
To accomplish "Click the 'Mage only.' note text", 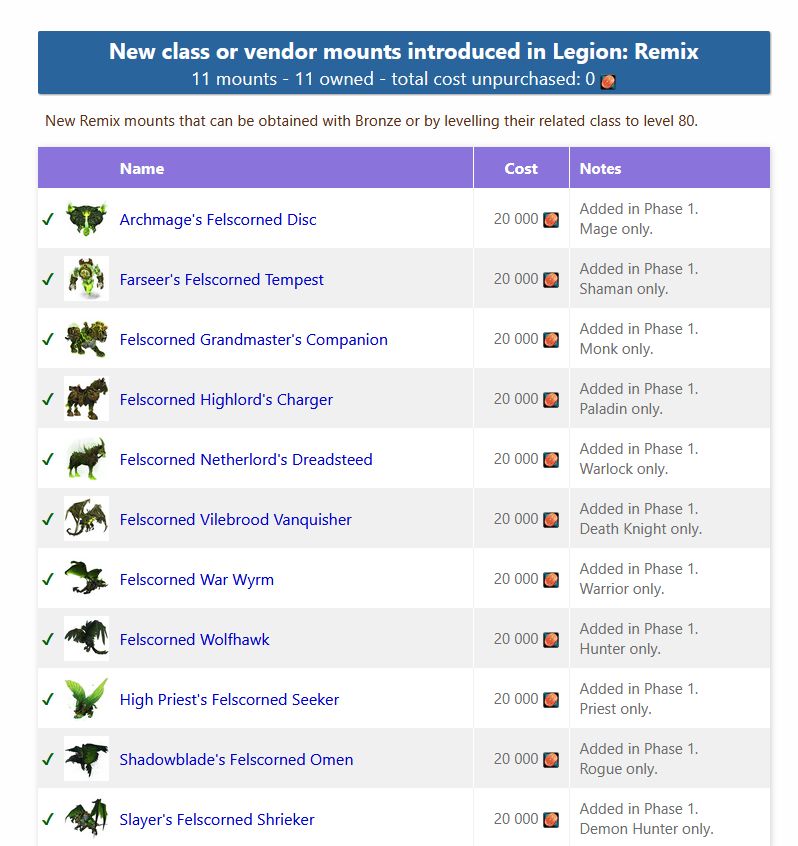I will [x=616, y=229].
